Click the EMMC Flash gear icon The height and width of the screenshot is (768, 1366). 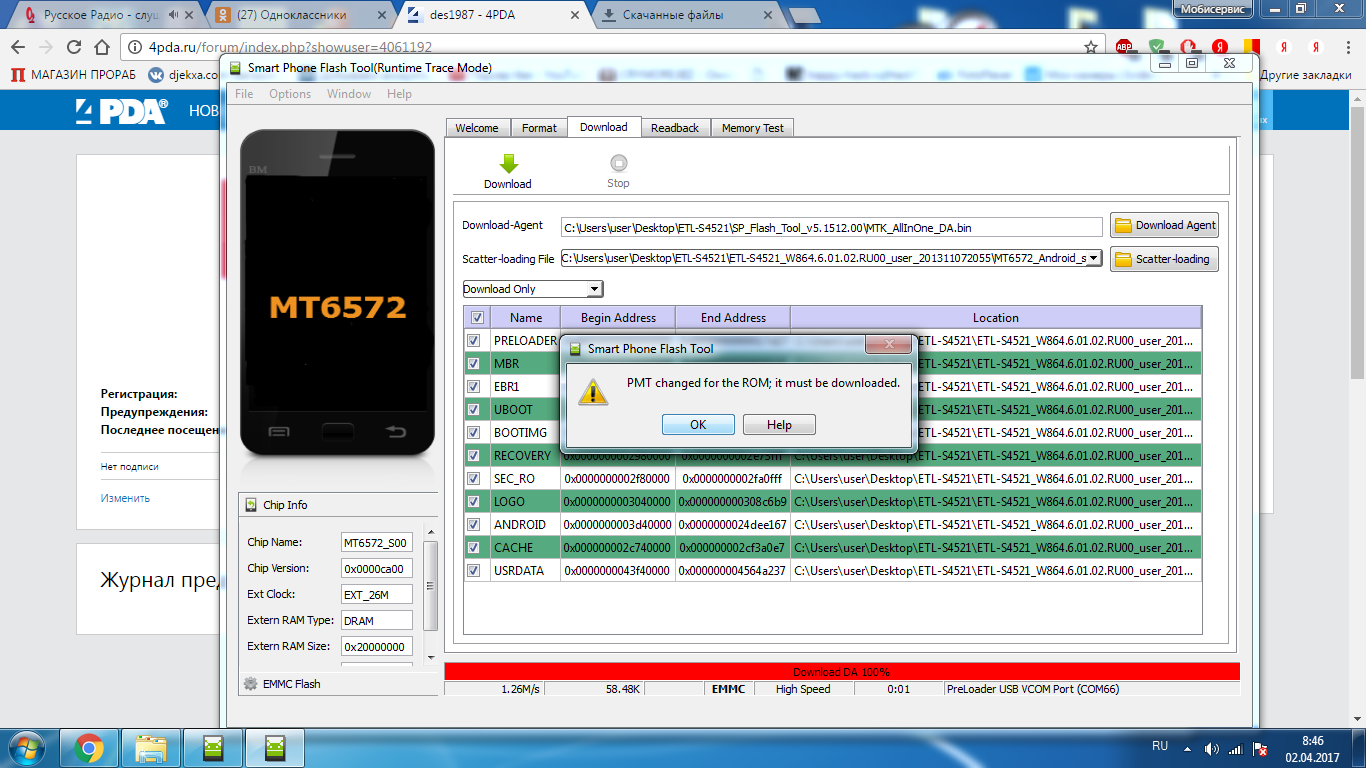[251, 684]
